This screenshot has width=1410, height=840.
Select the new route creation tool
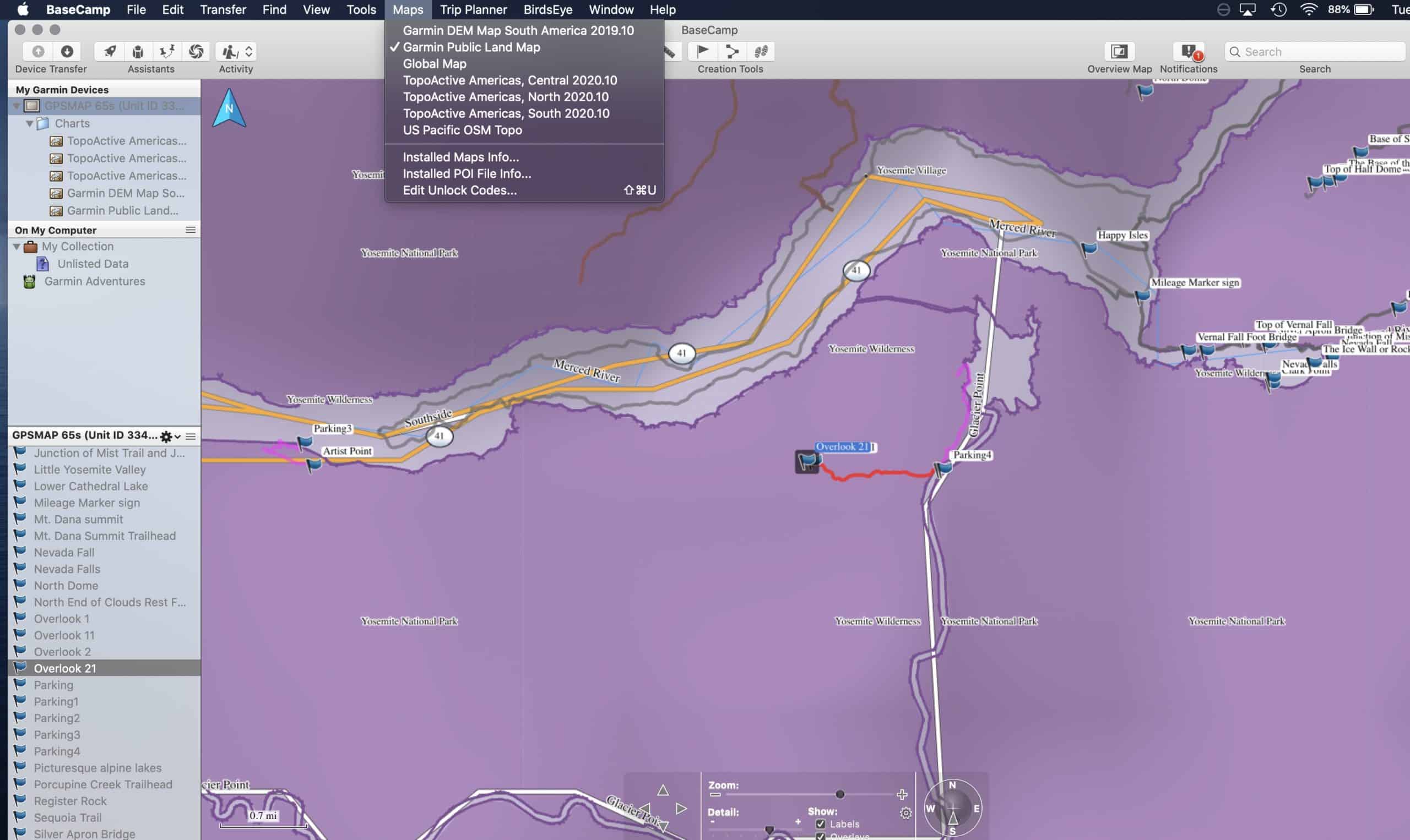point(731,52)
